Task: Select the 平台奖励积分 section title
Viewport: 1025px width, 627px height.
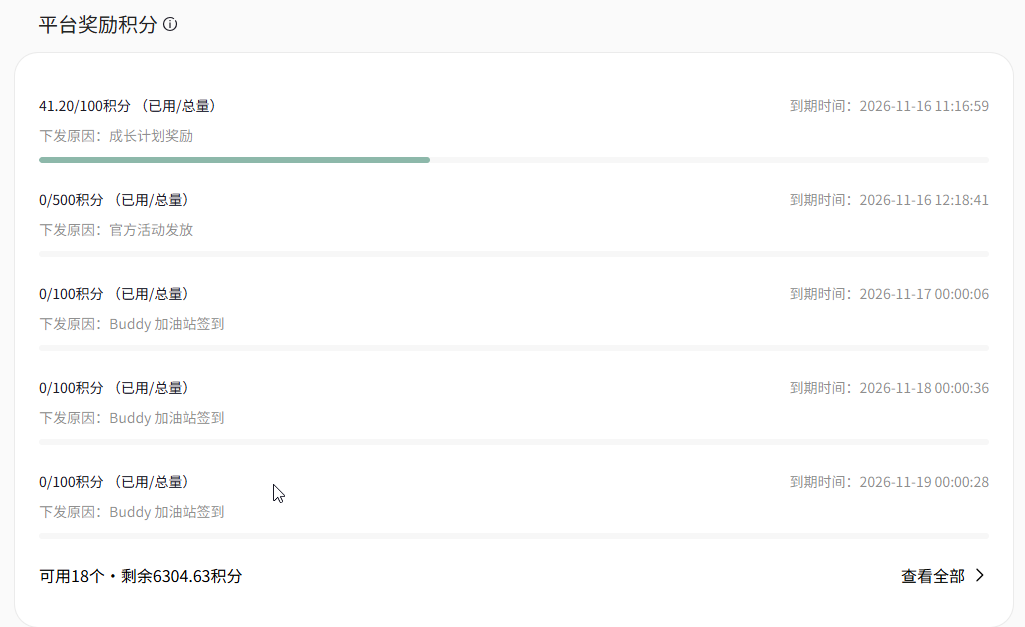Action: [98, 25]
